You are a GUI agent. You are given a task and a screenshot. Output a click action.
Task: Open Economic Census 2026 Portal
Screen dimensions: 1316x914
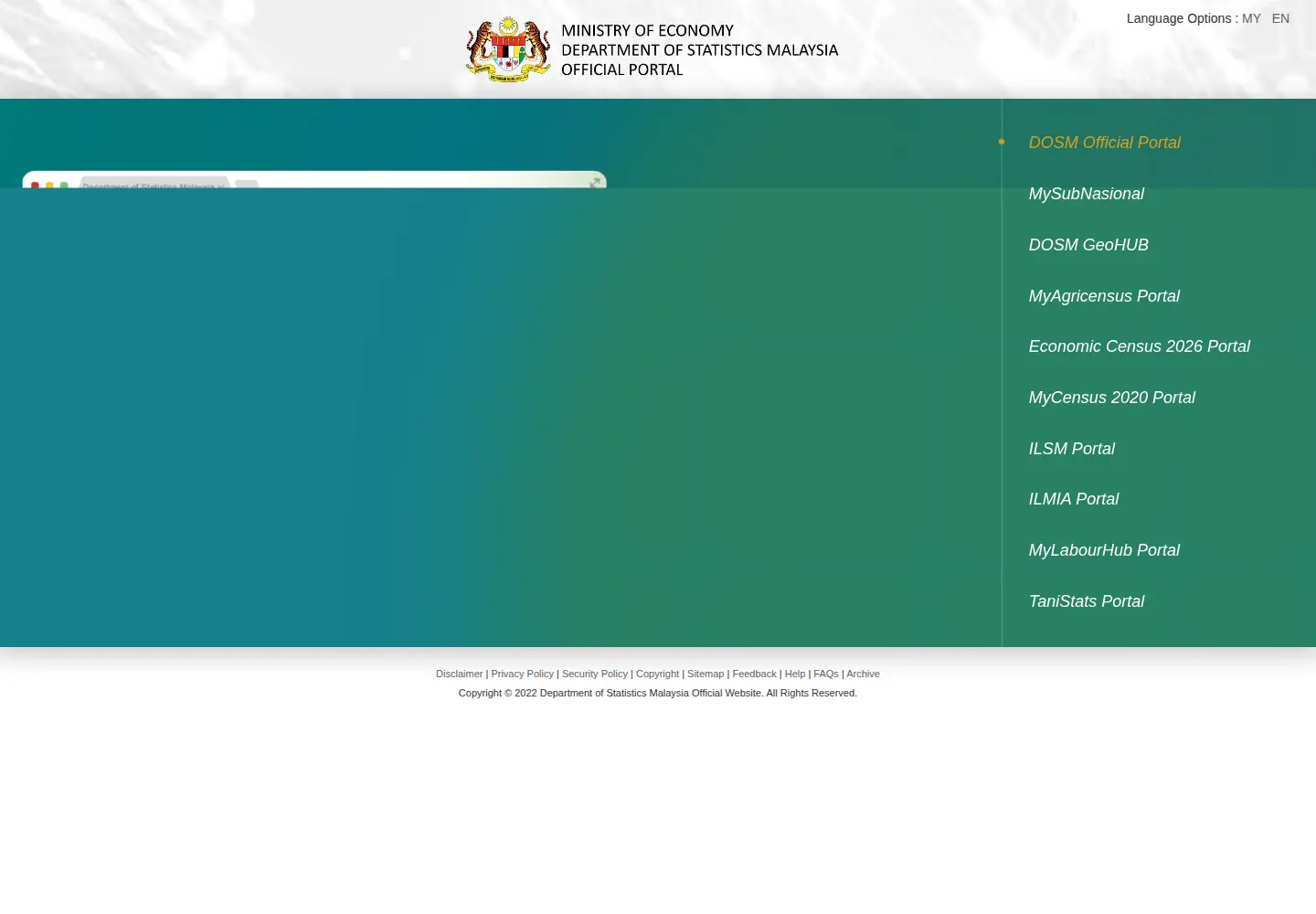(1139, 346)
